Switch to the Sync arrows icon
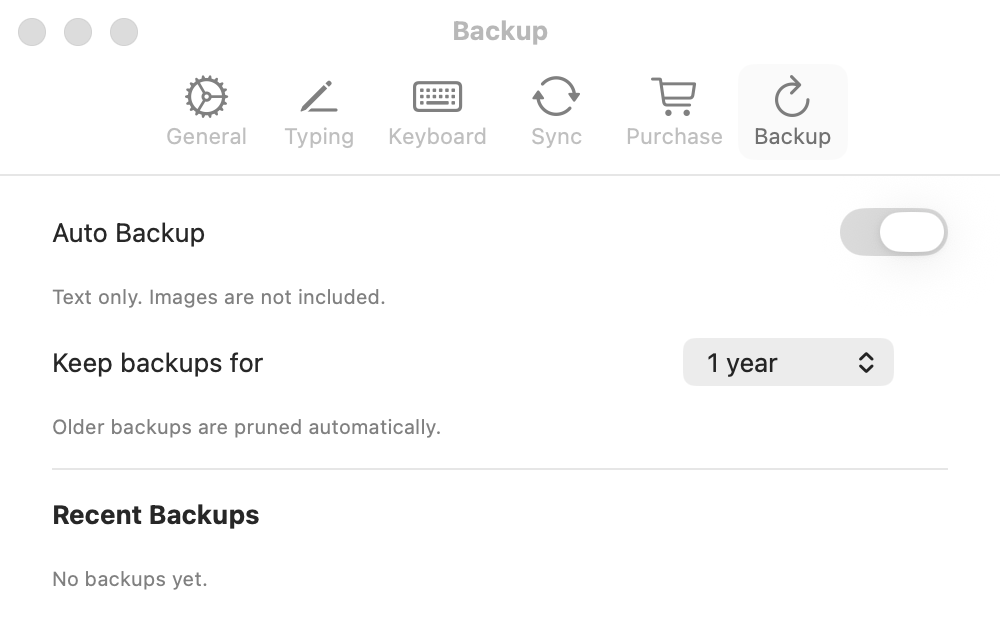1000x632 pixels. 556,96
